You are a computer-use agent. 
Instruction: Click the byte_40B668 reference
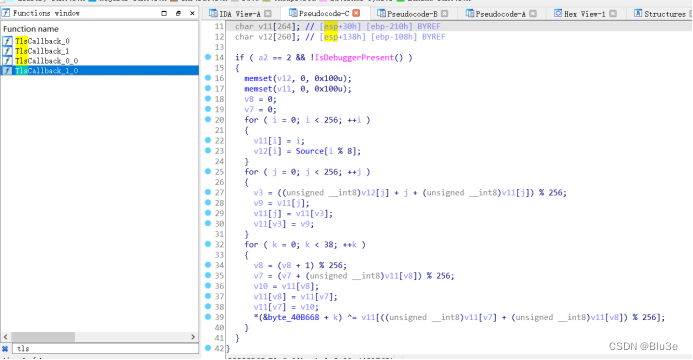click(x=293, y=317)
